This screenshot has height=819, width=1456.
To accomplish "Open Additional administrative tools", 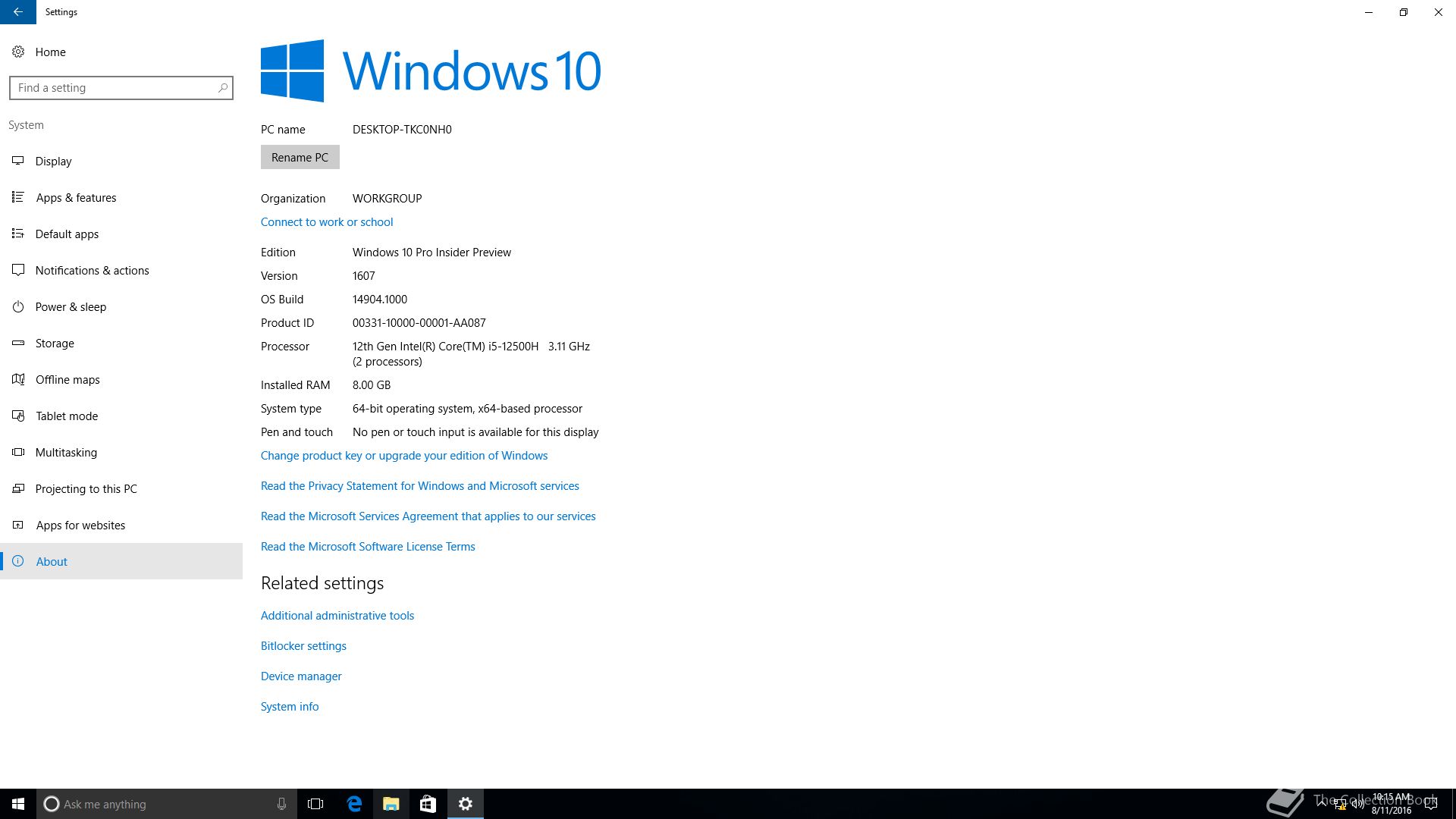I will 337,616.
